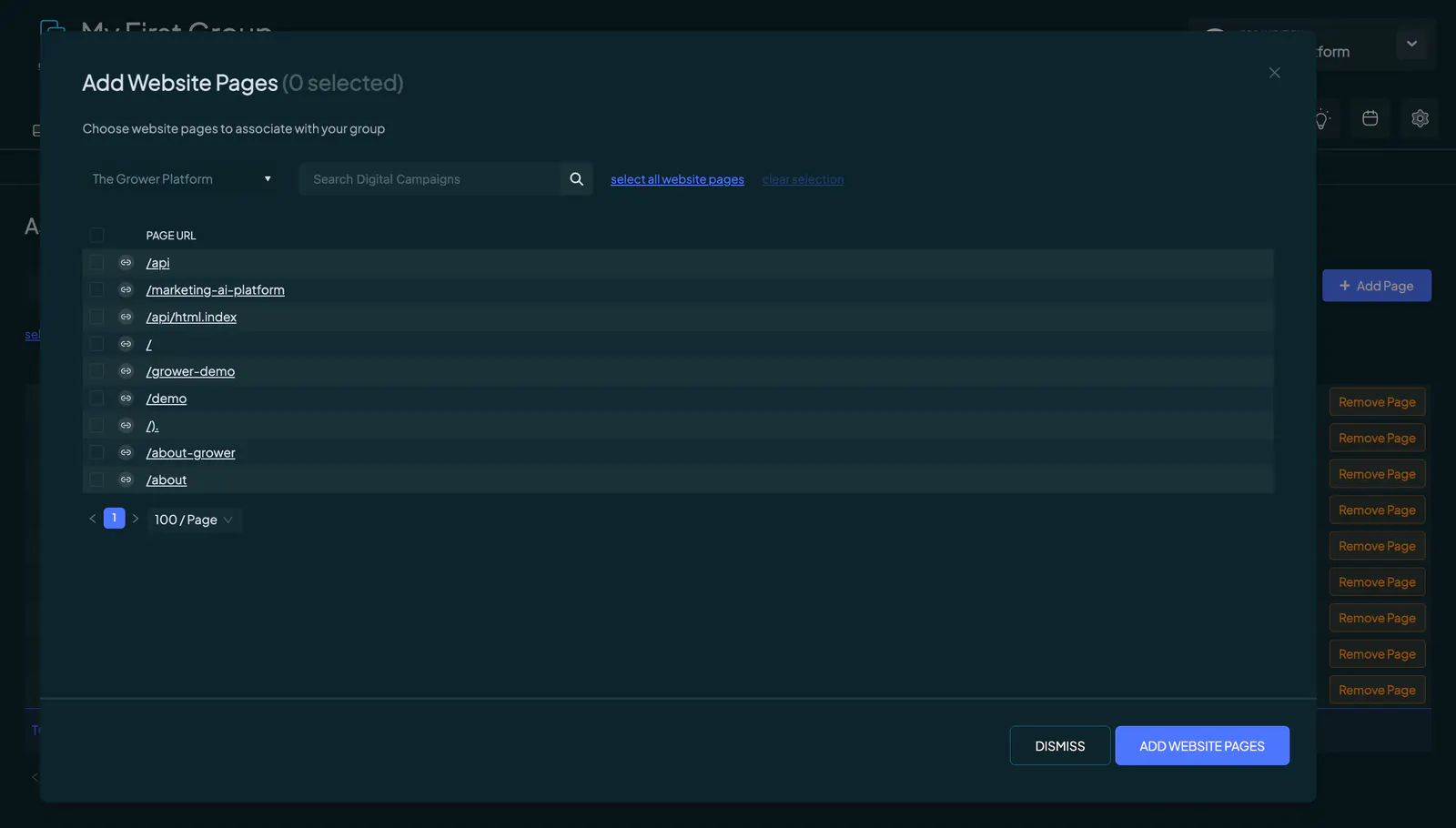Click the link icon beside /demo
The height and width of the screenshot is (828, 1456).
126,399
